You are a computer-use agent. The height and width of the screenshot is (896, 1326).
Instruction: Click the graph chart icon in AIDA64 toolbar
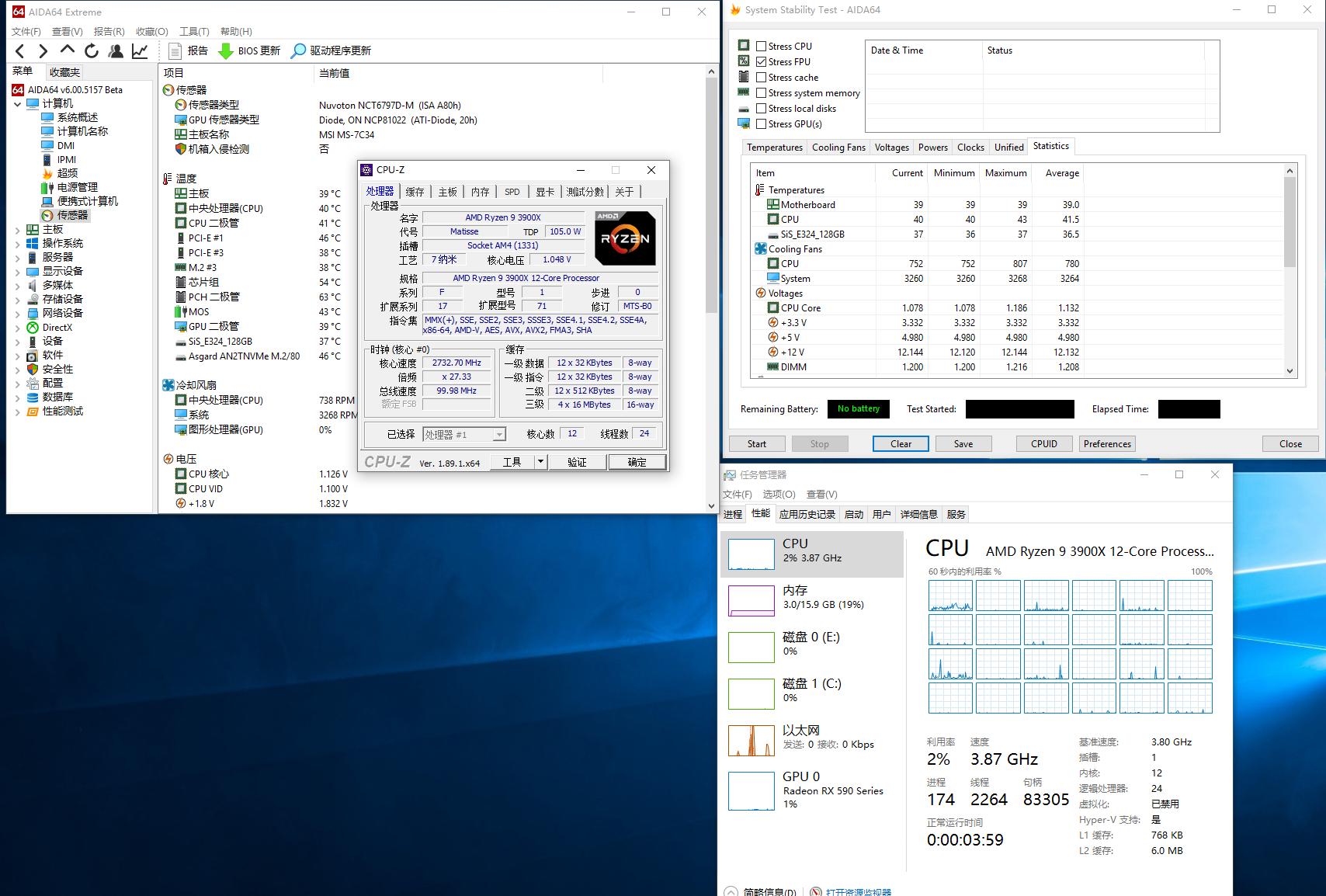140,51
